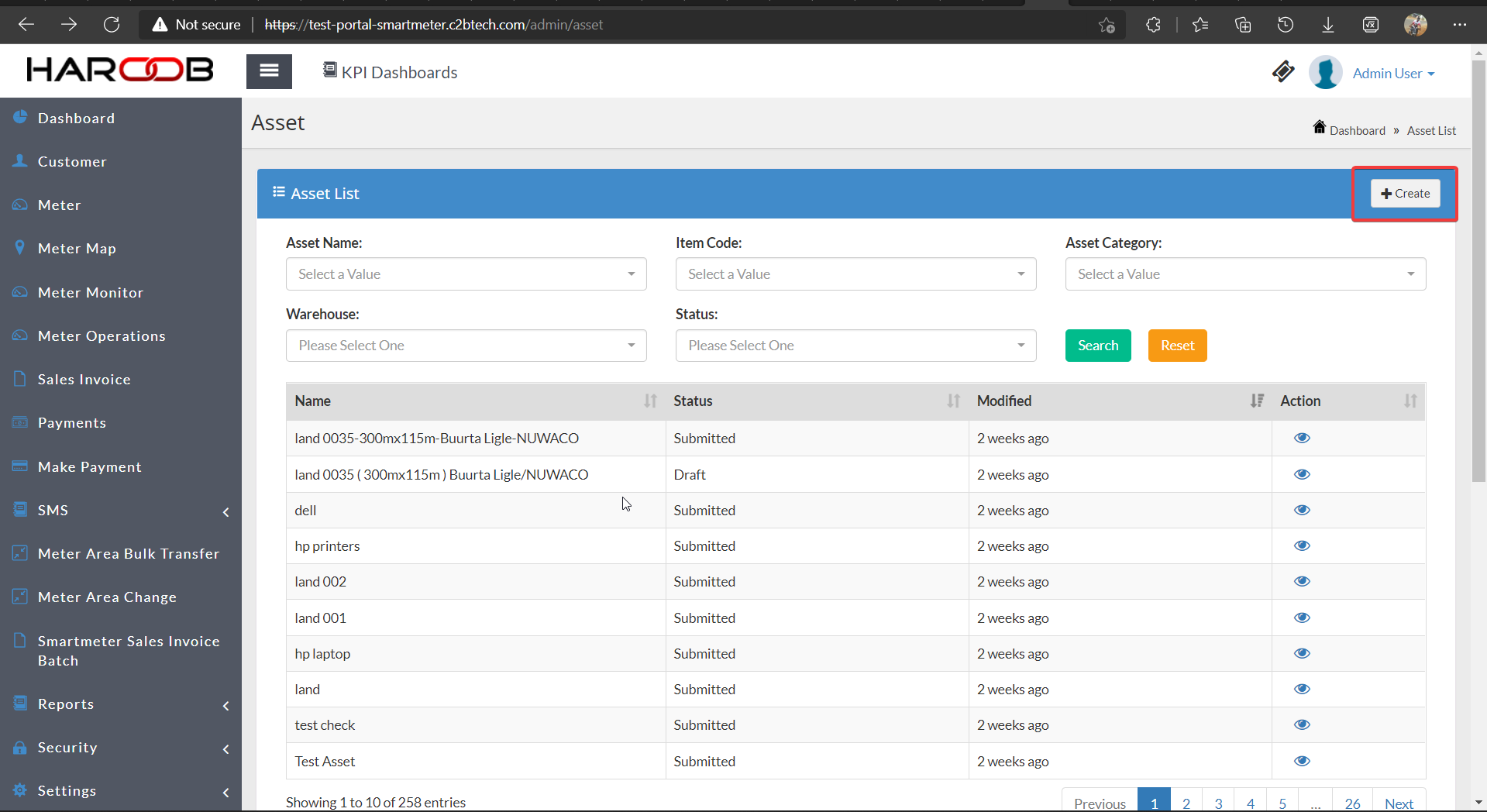Sort table by Modified column
This screenshot has width=1487, height=812.
(x=1120, y=401)
